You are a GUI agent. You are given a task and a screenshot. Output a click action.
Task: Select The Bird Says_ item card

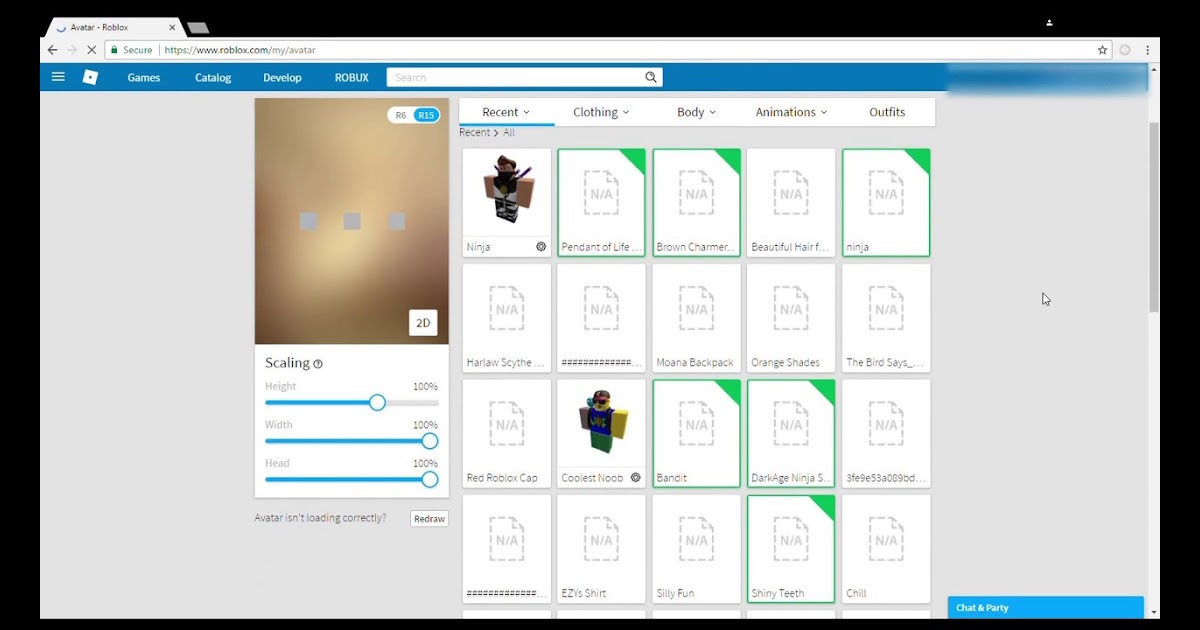pyautogui.click(x=886, y=318)
